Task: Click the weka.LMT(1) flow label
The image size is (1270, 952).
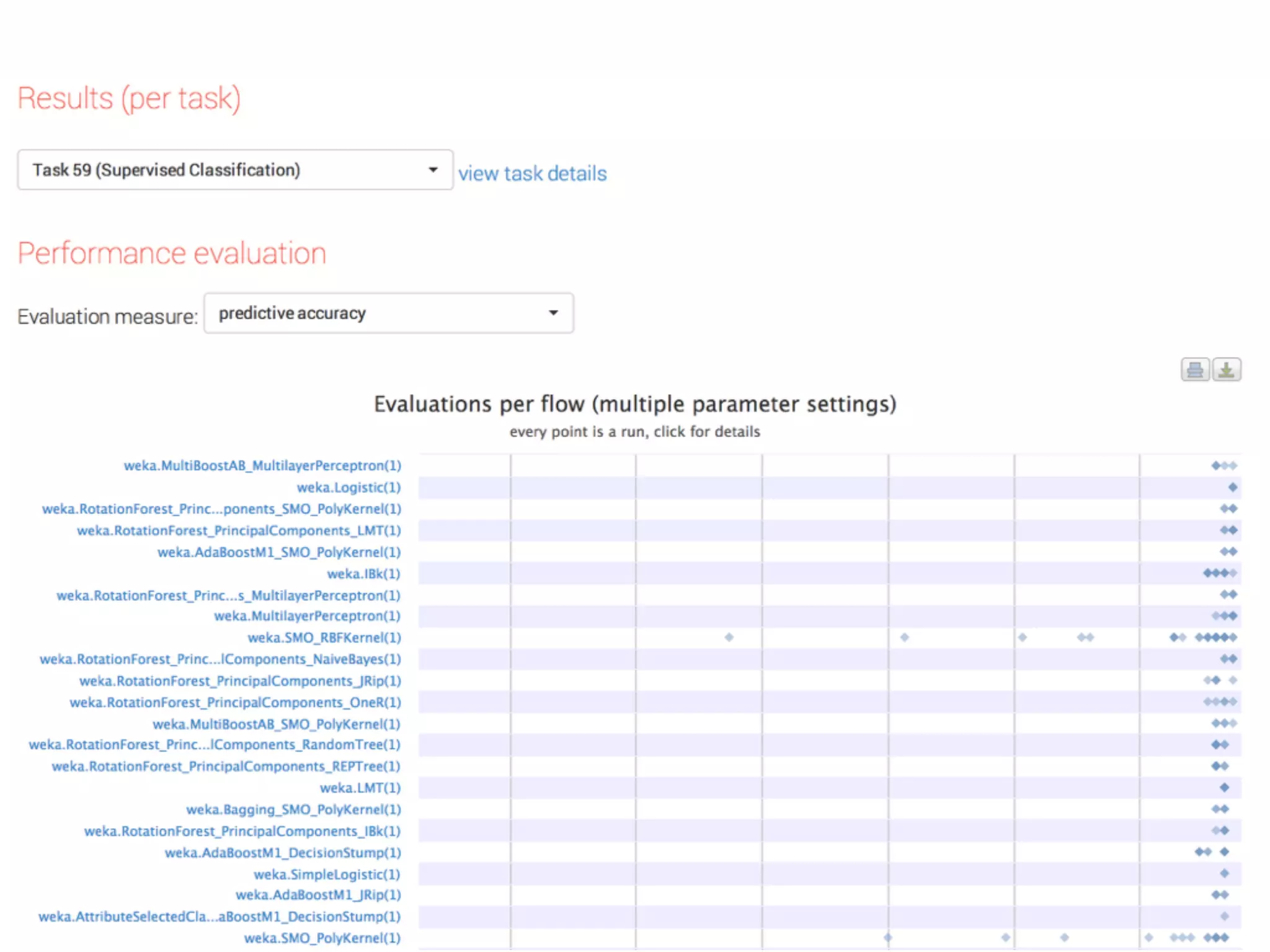Action: click(x=360, y=788)
